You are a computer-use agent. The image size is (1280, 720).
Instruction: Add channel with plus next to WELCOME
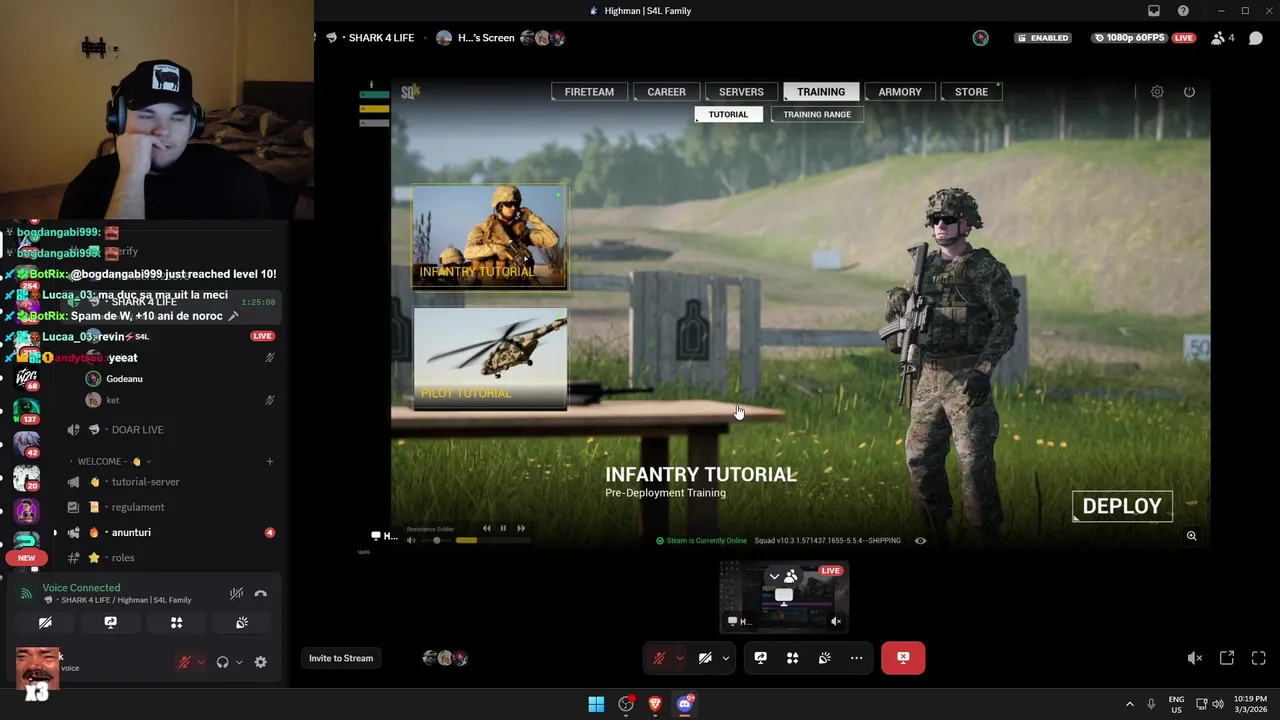[x=270, y=461]
